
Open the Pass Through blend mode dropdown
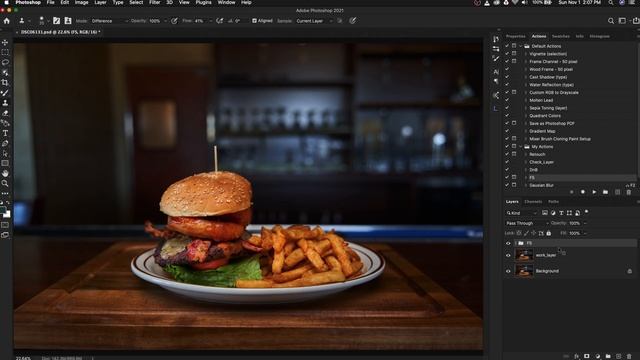(x=527, y=223)
